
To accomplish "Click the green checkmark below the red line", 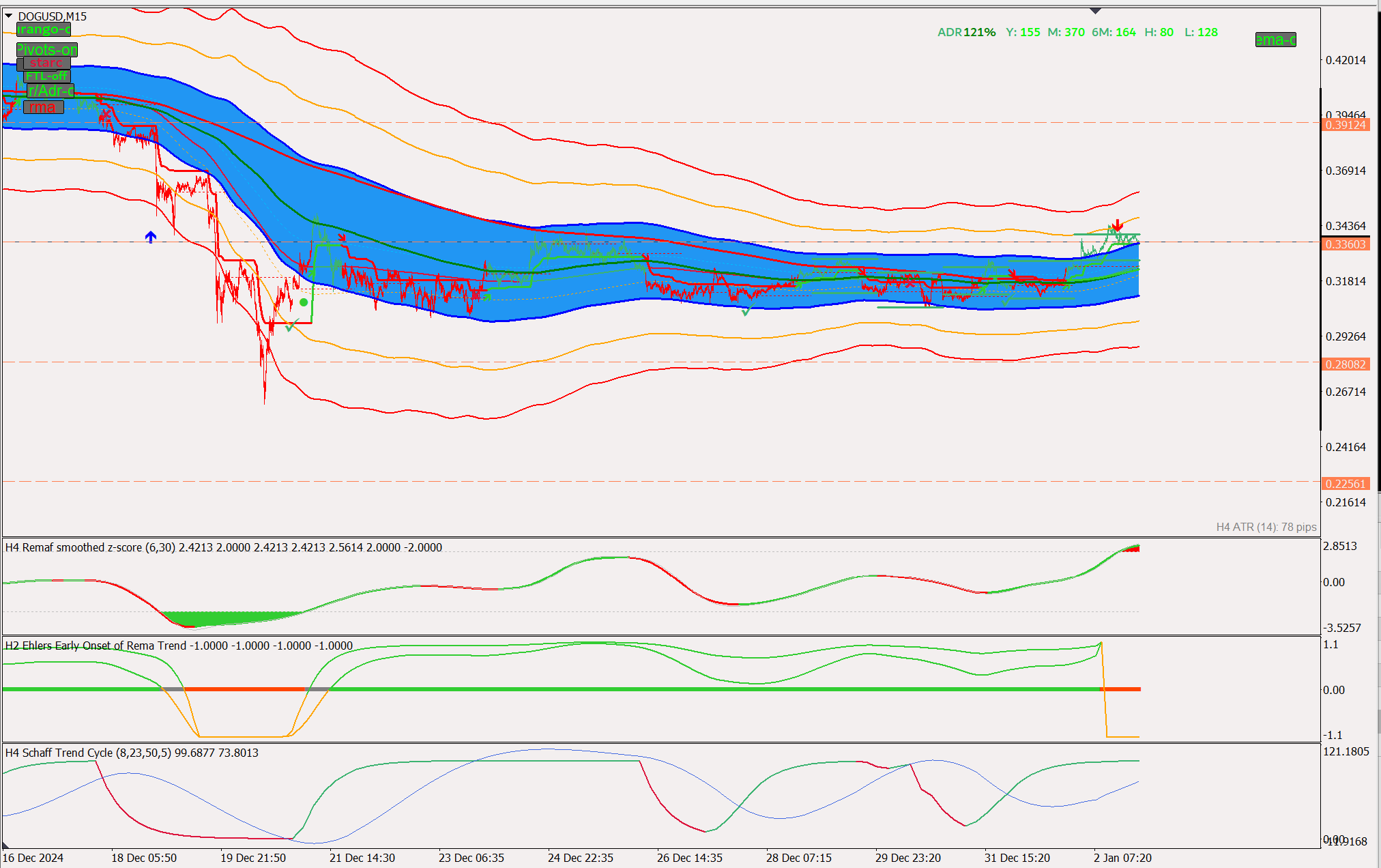I will pos(291,327).
